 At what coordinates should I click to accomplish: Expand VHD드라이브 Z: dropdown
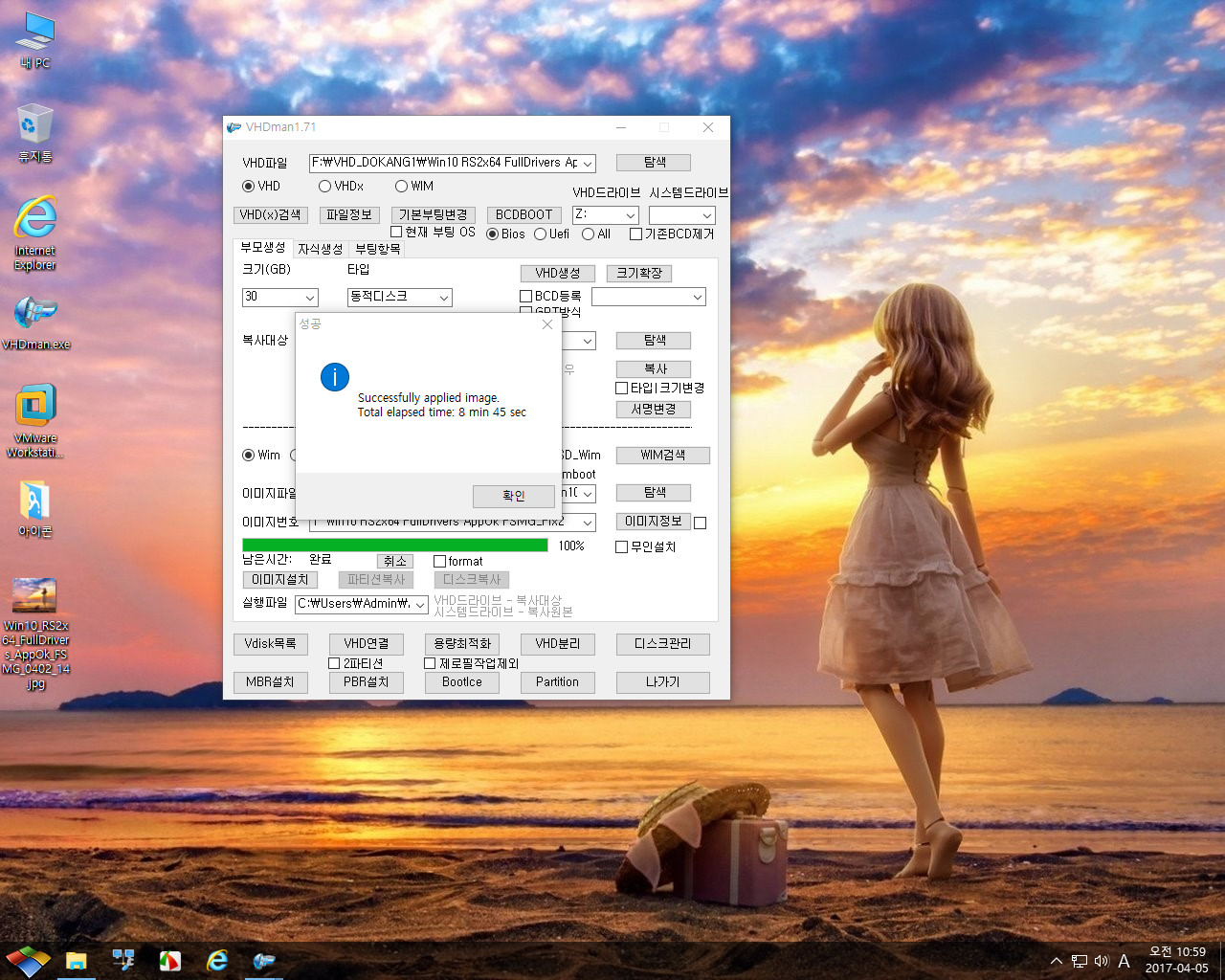pyautogui.click(x=630, y=215)
